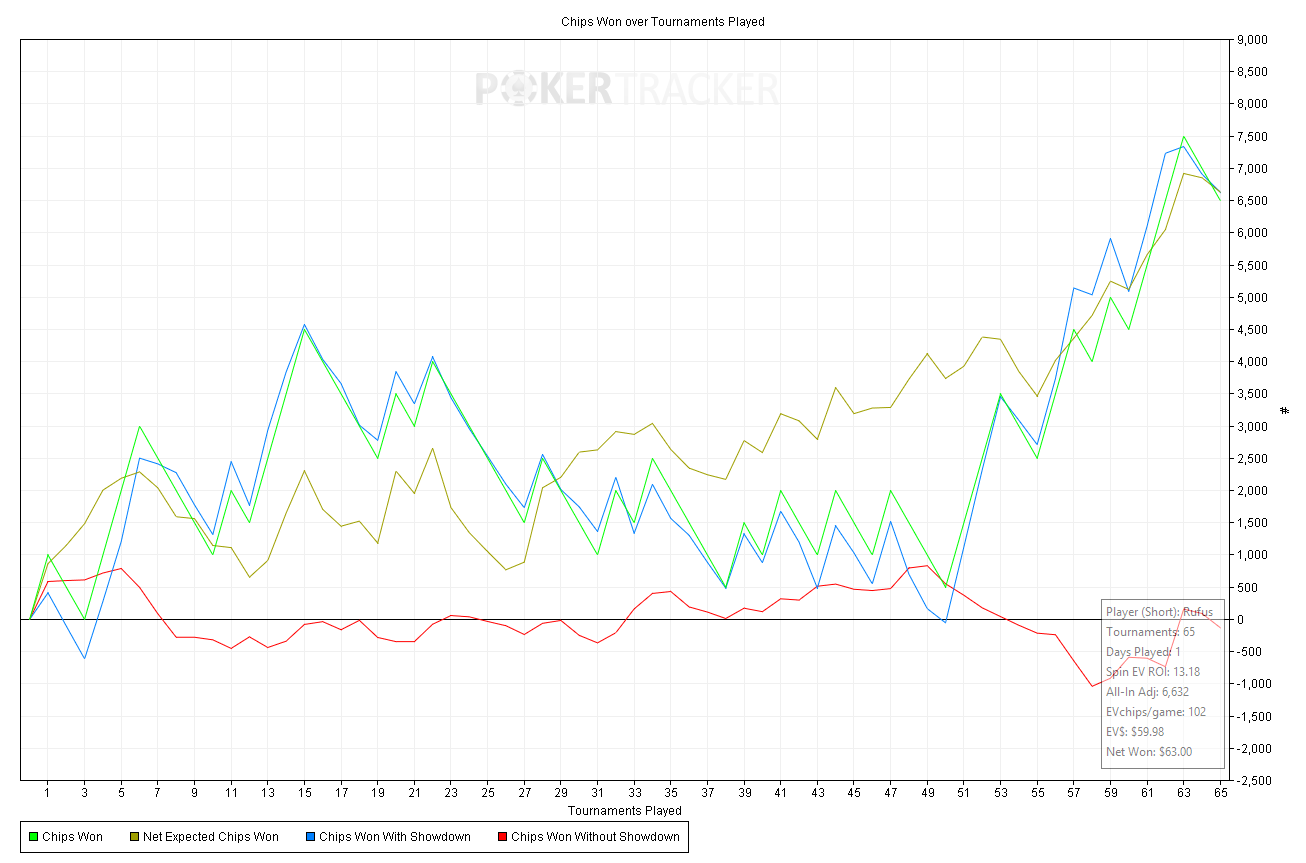Select the 'Chips Won' legend label
This screenshot has width=1306, height=863.
coord(72,837)
